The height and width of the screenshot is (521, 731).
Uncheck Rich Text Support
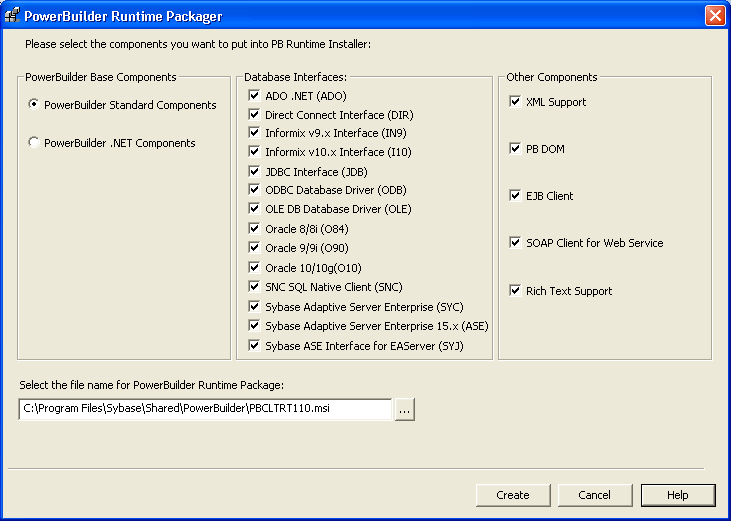(515, 290)
